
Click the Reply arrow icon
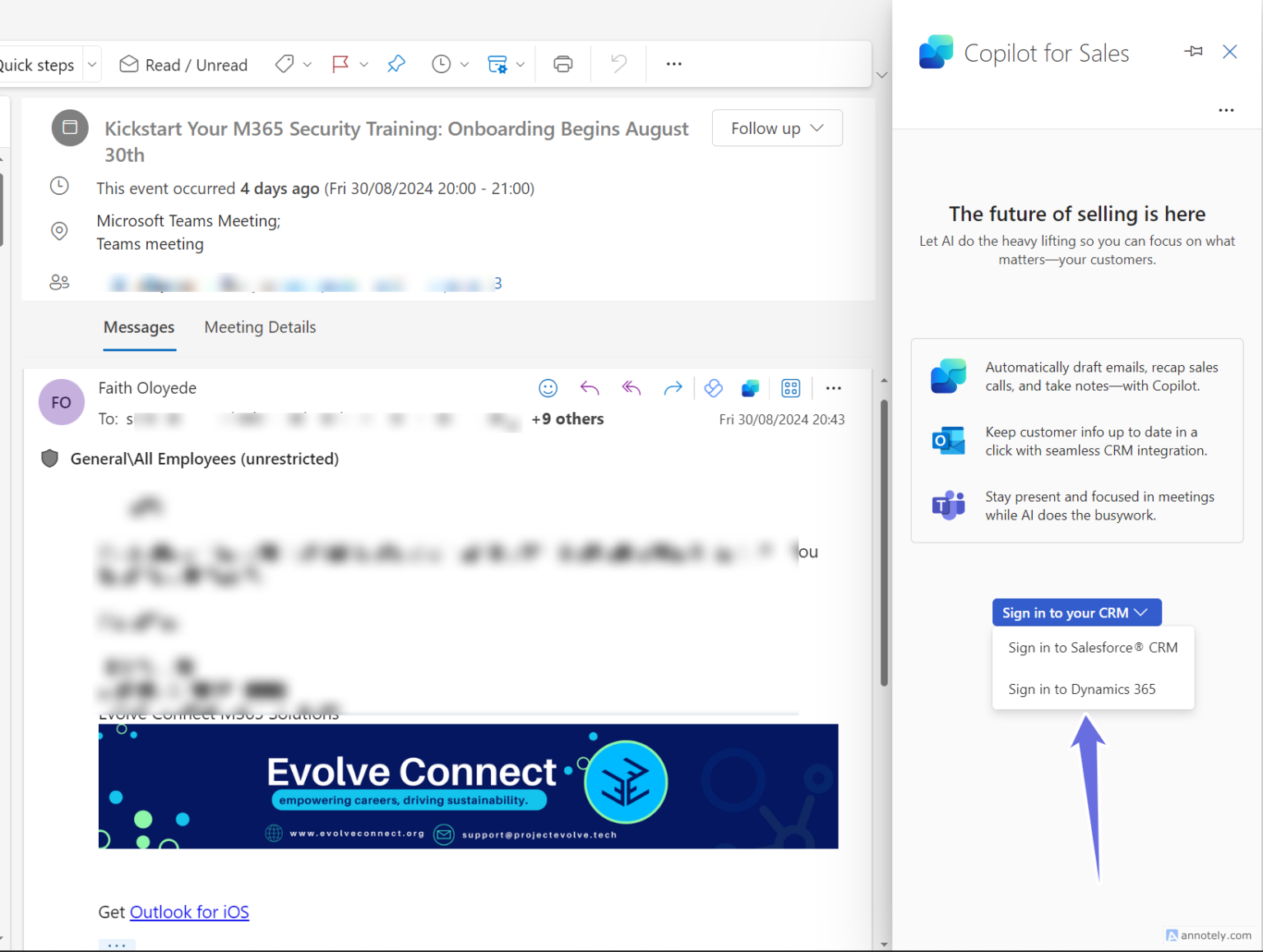[590, 387]
